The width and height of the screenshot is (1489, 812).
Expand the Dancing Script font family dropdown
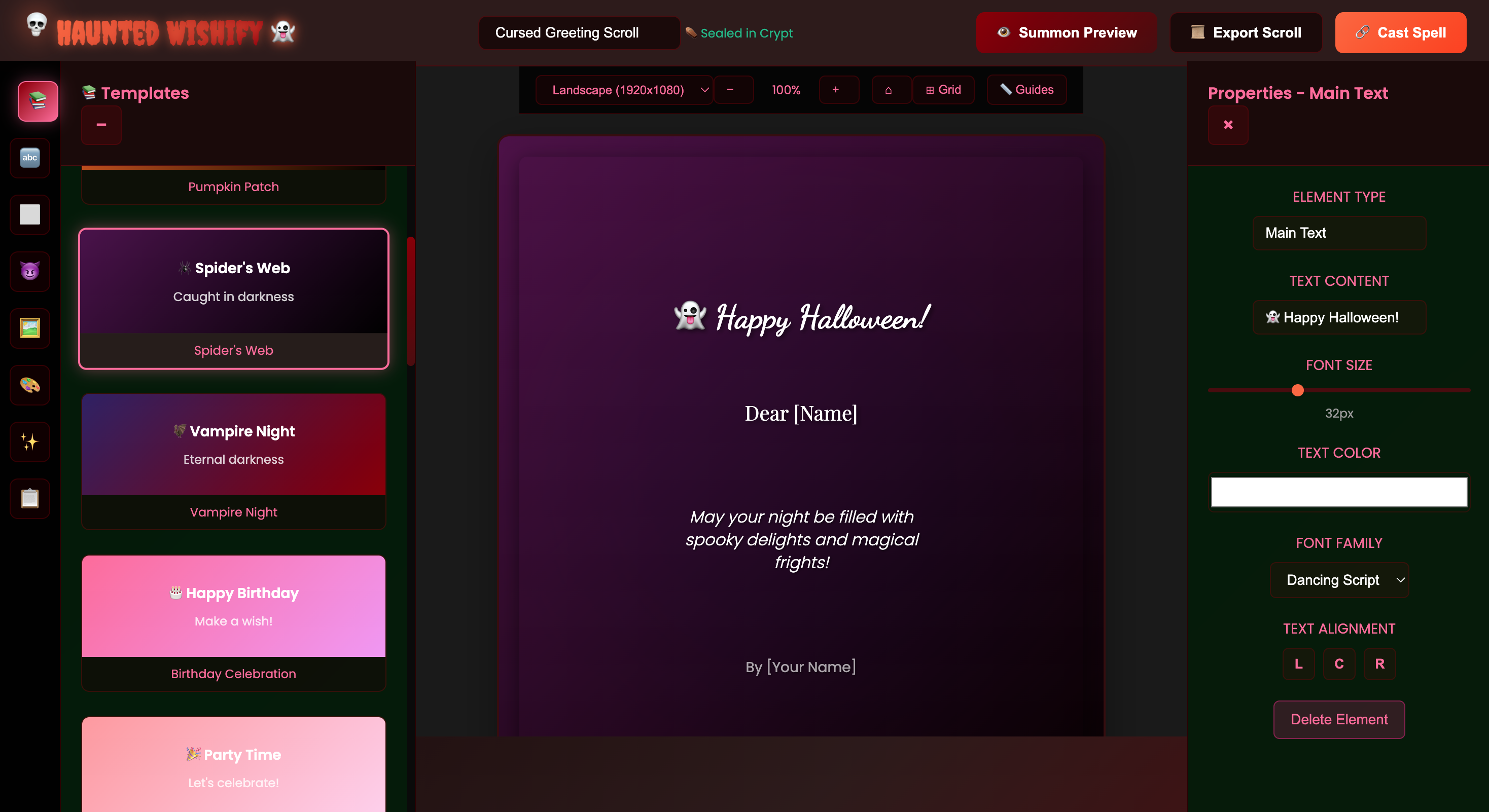[x=1339, y=580]
